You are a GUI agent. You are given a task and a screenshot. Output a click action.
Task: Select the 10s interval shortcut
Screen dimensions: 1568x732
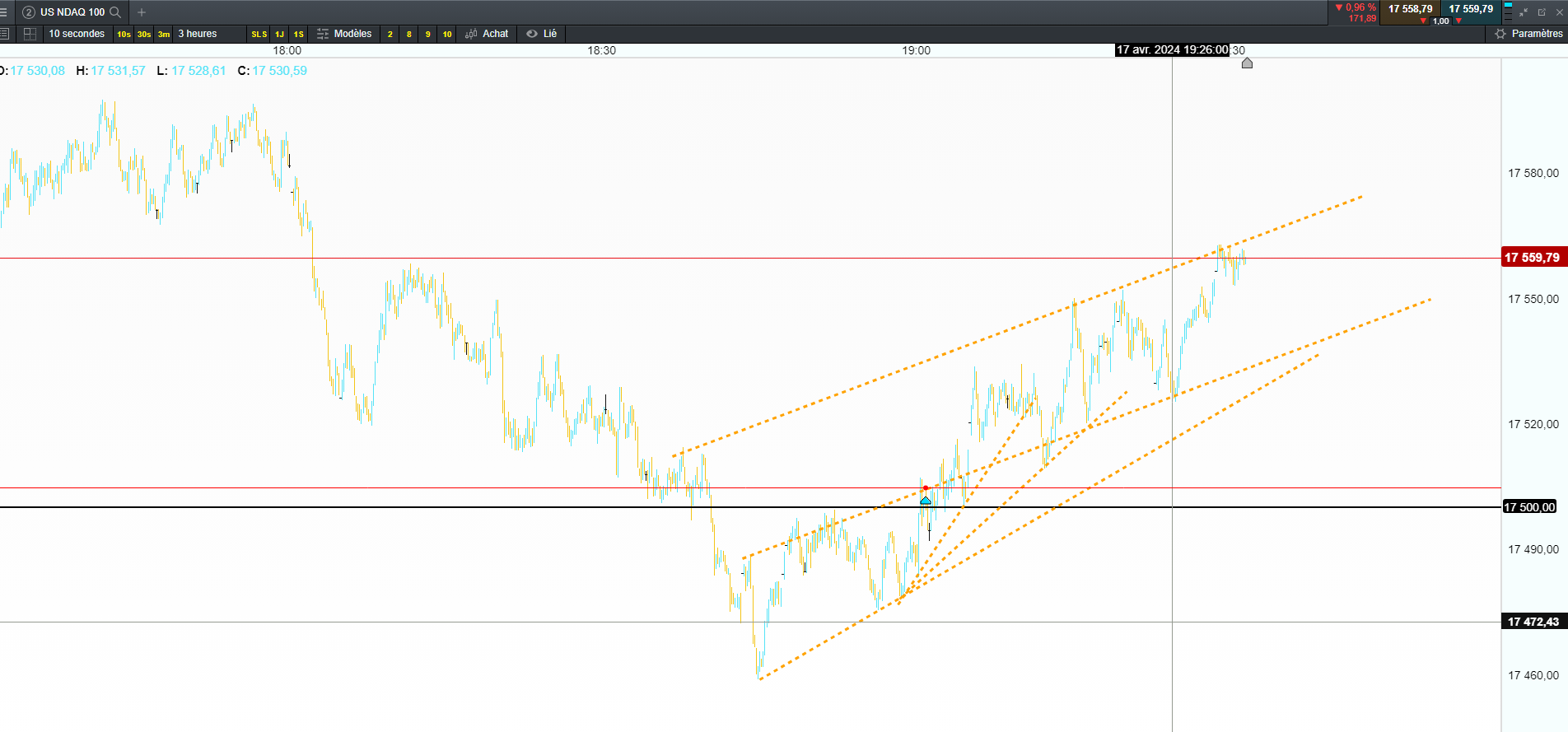pyautogui.click(x=124, y=34)
